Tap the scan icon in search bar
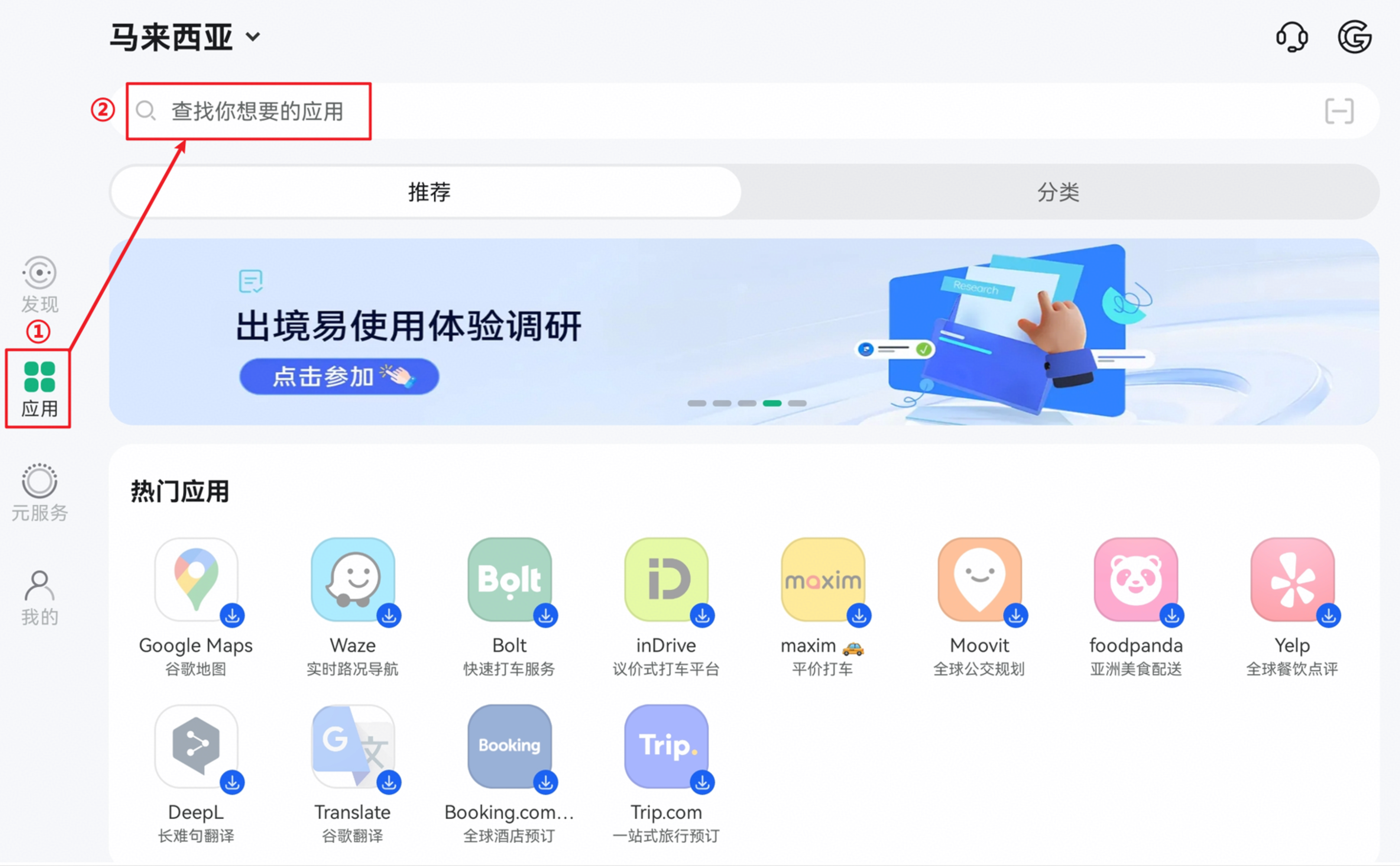 tap(1339, 111)
